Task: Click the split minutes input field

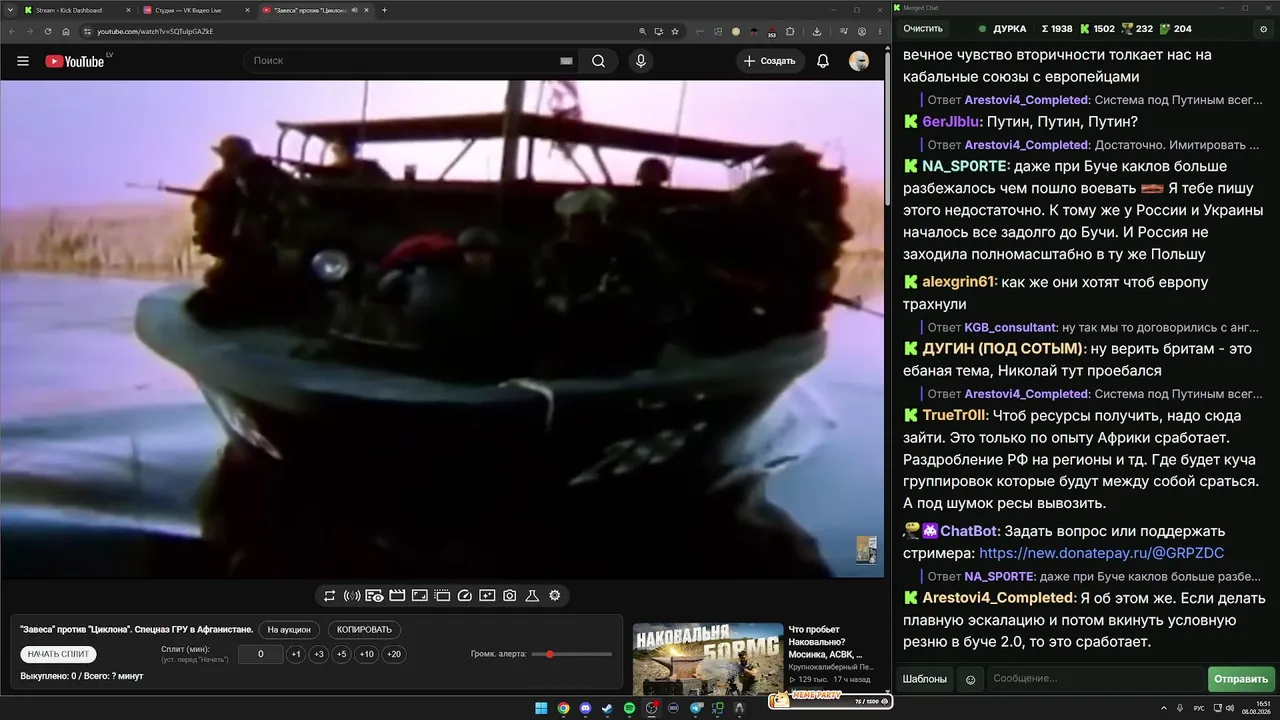Action: click(261, 654)
